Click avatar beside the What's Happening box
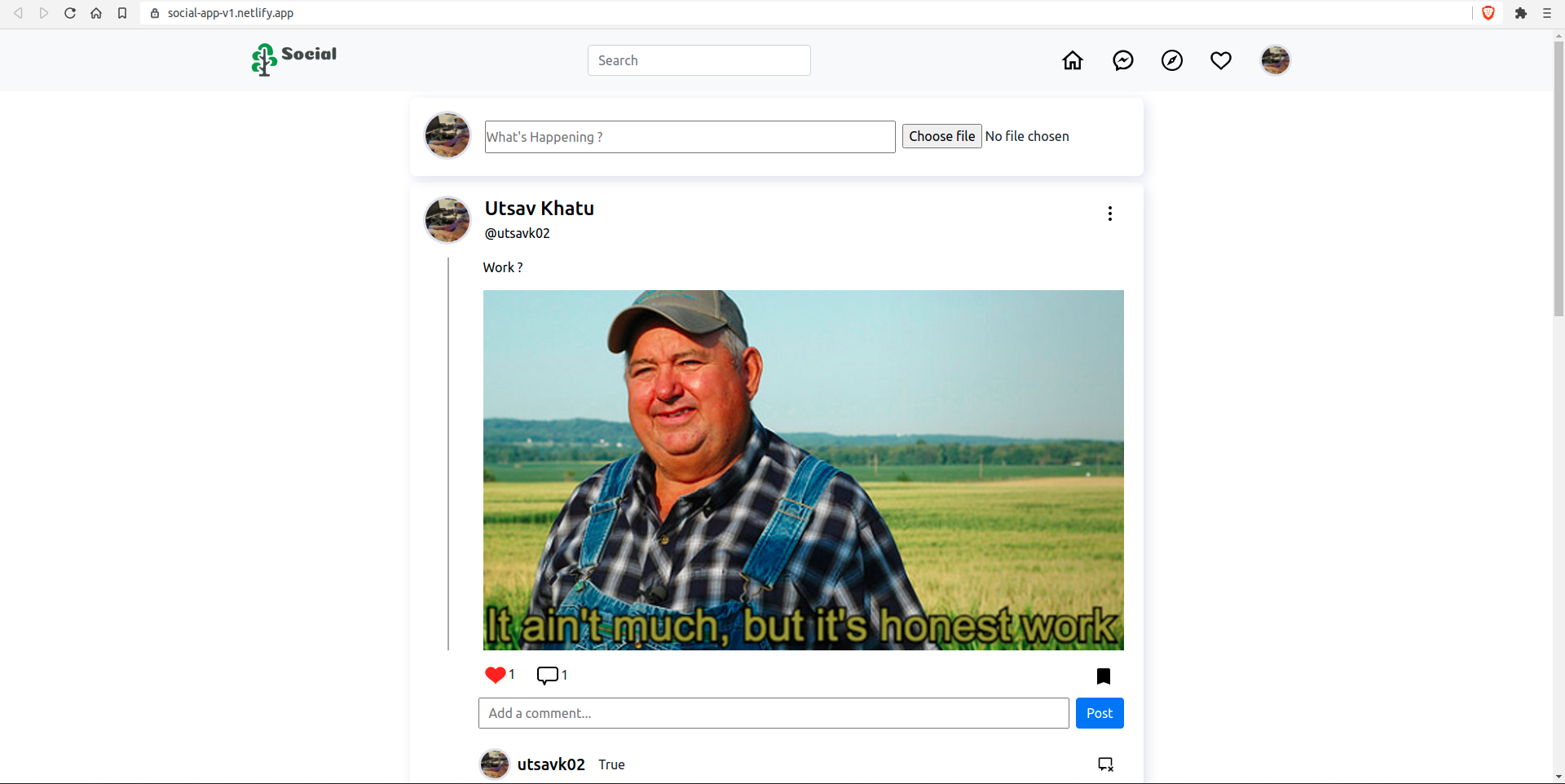1565x784 pixels. tap(447, 135)
